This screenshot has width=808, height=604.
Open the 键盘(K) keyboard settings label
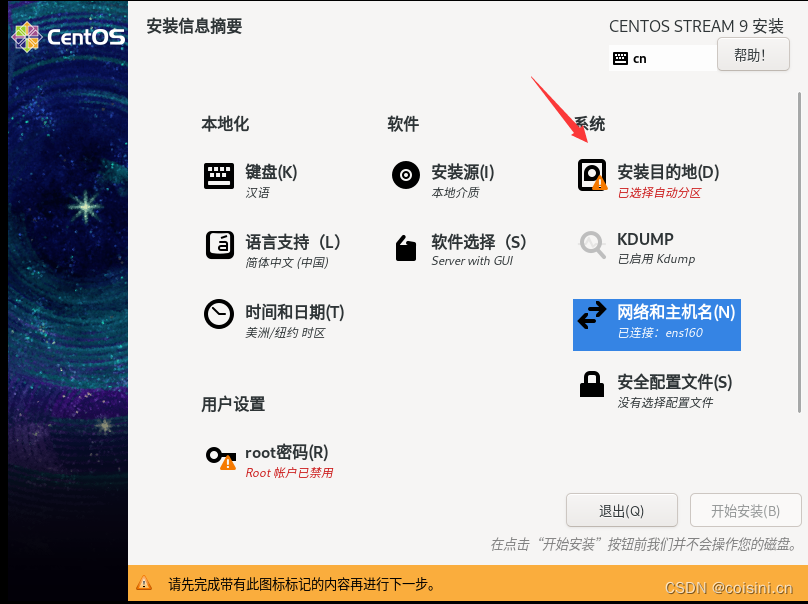coord(271,172)
